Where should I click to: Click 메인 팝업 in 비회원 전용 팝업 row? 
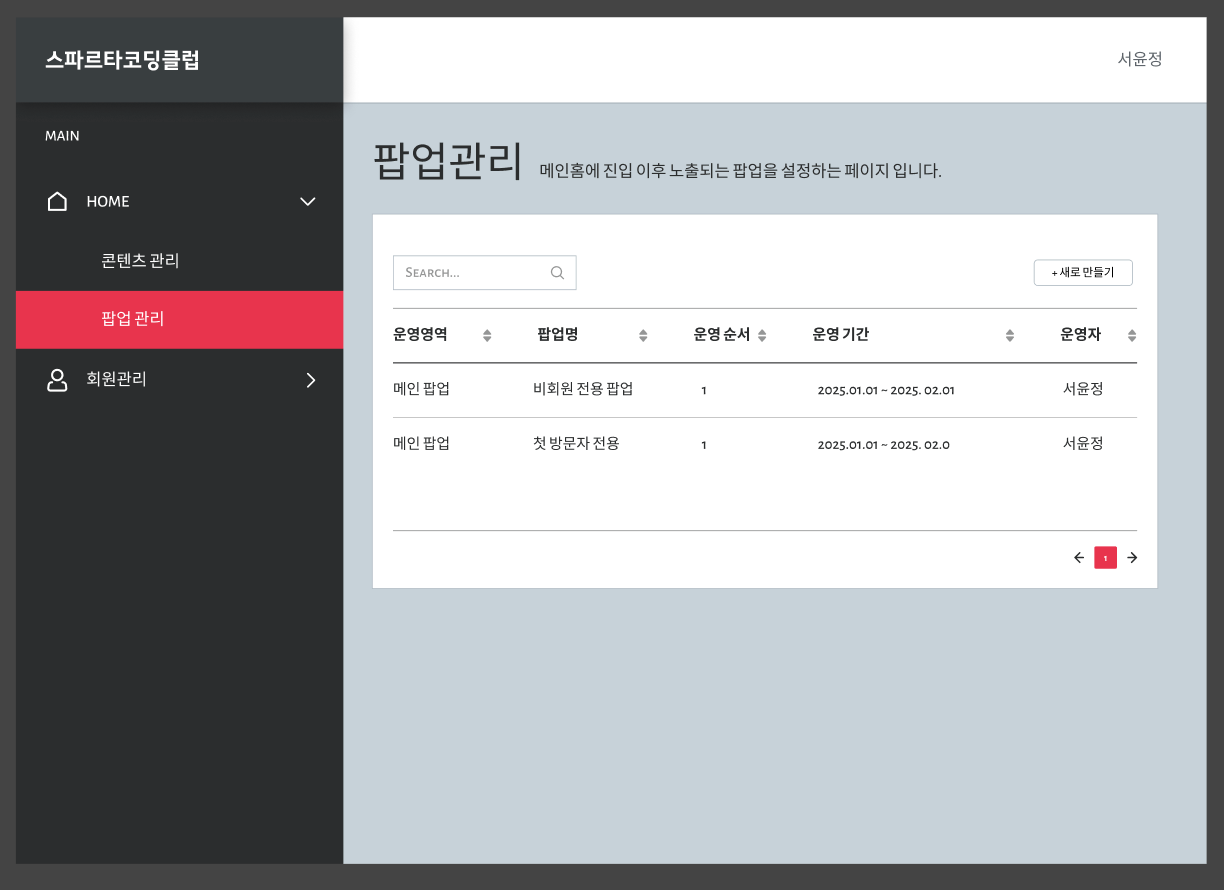pos(421,389)
